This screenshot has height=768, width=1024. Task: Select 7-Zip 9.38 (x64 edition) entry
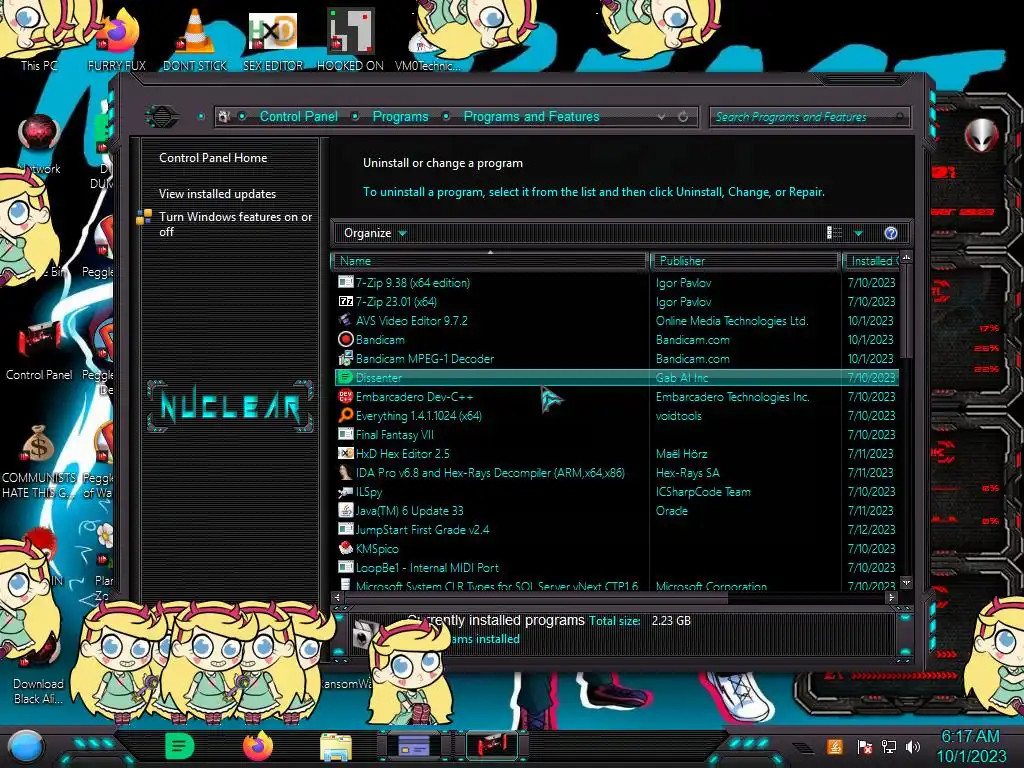click(412, 283)
